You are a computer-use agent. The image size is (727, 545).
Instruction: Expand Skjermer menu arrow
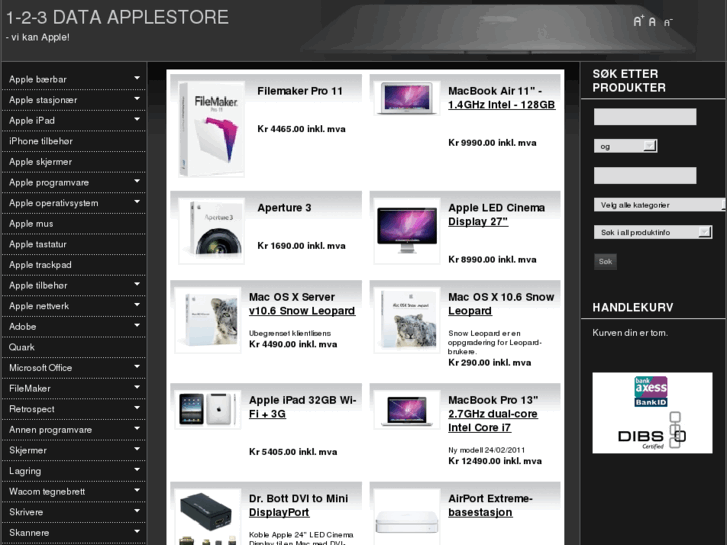tap(137, 449)
